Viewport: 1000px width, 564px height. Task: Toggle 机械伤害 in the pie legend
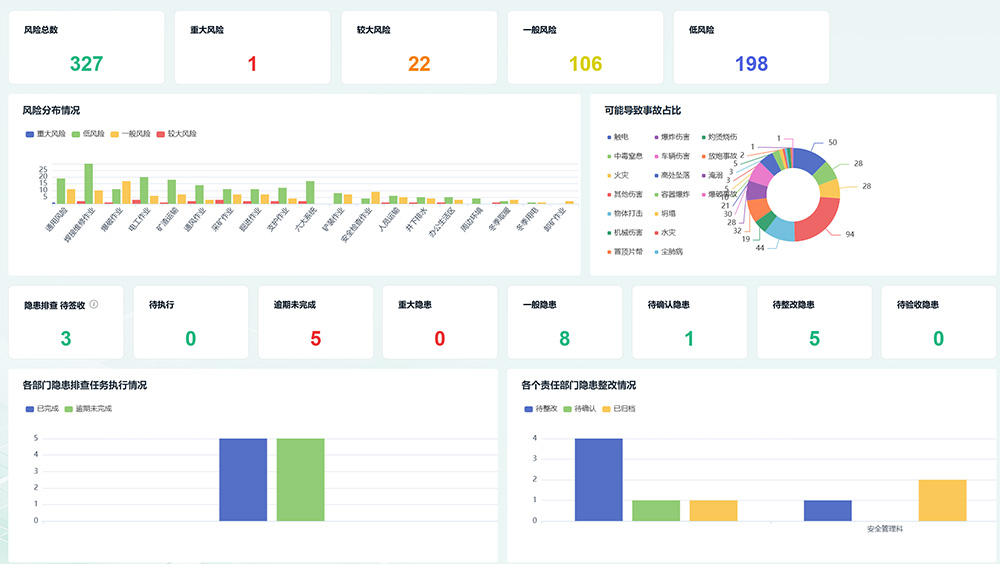[x=625, y=233]
